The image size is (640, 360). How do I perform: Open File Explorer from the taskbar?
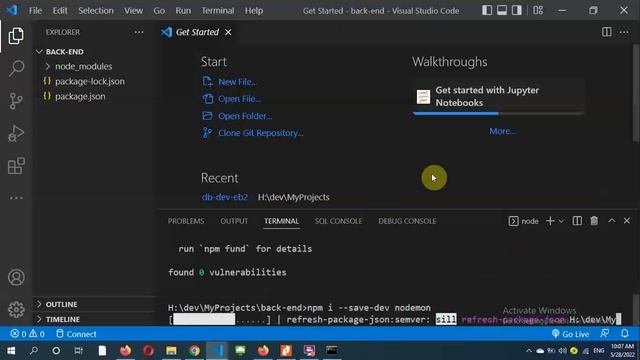(171, 351)
